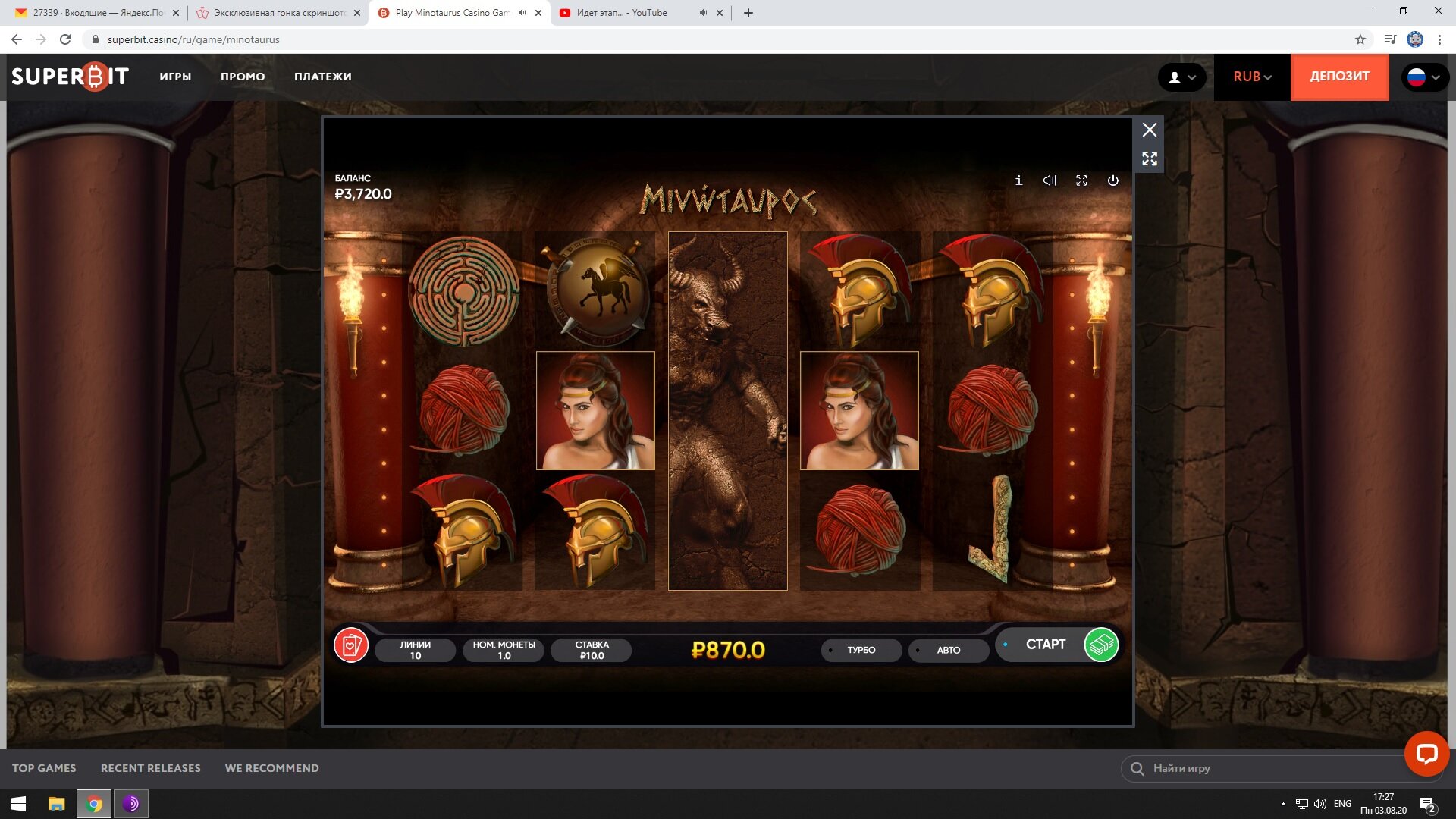Image resolution: width=1456 pixels, height=819 pixels.
Task: Click the in-game fullscreen icon
Action: click(1081, 180)
